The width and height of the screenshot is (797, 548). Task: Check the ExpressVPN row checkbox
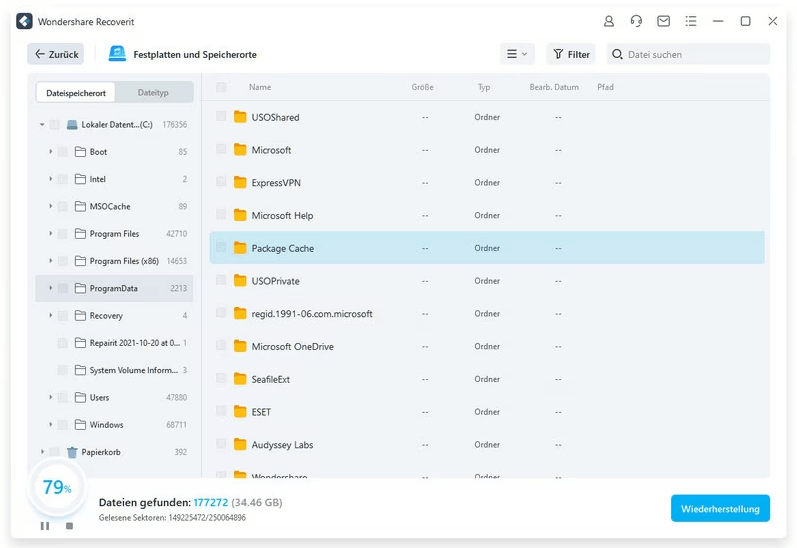221,181
